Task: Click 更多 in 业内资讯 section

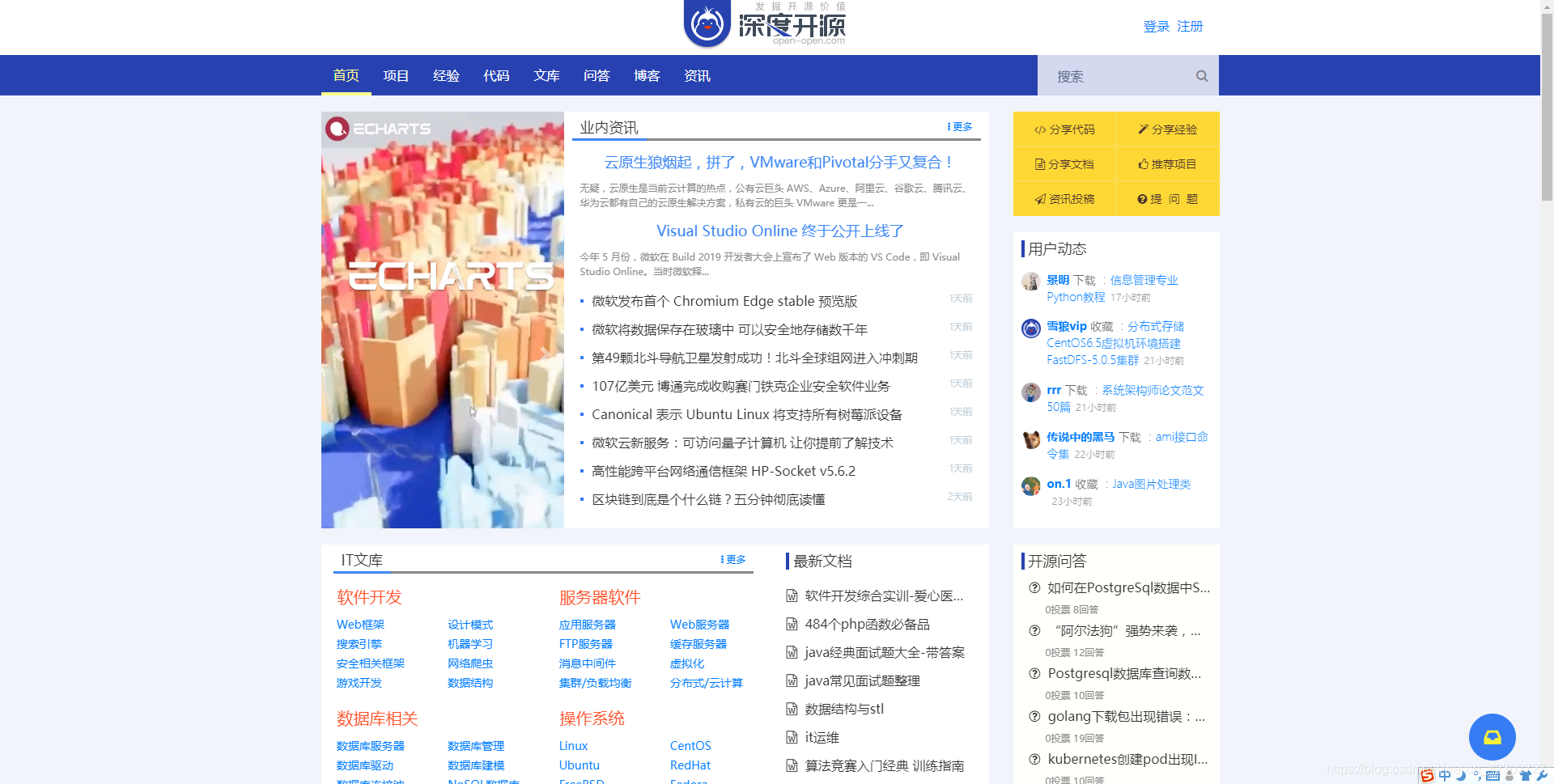Action: (x=960, y=127)
